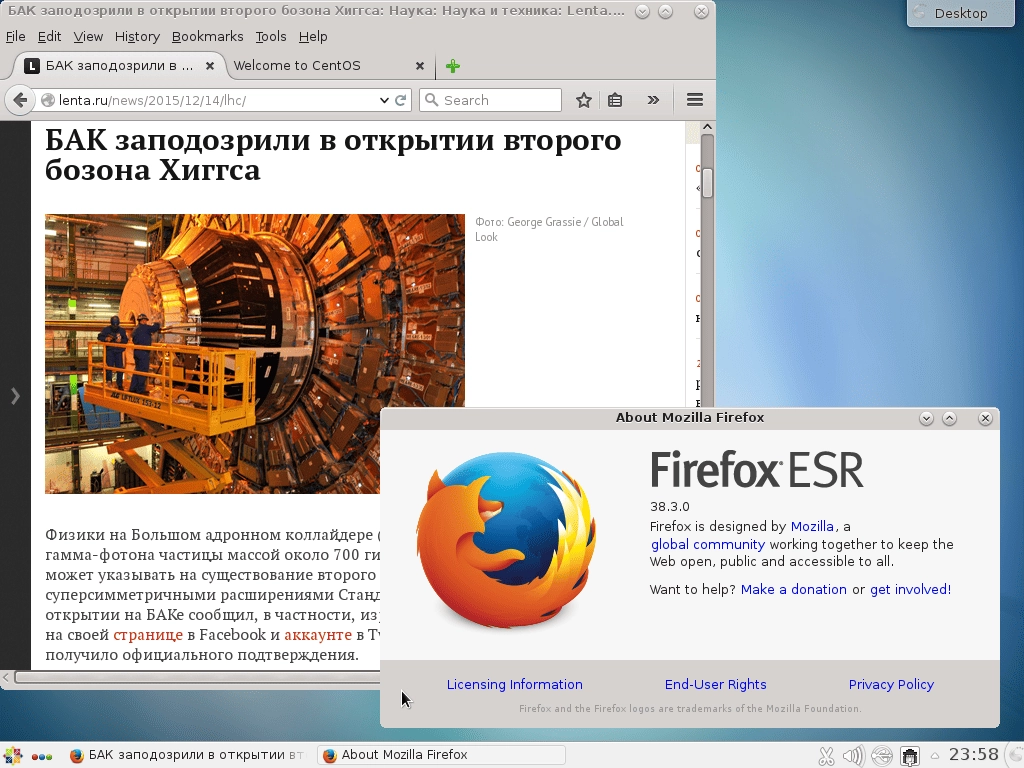Click the browser back arrow button
1024x768 pixels.
pos(20,100)
